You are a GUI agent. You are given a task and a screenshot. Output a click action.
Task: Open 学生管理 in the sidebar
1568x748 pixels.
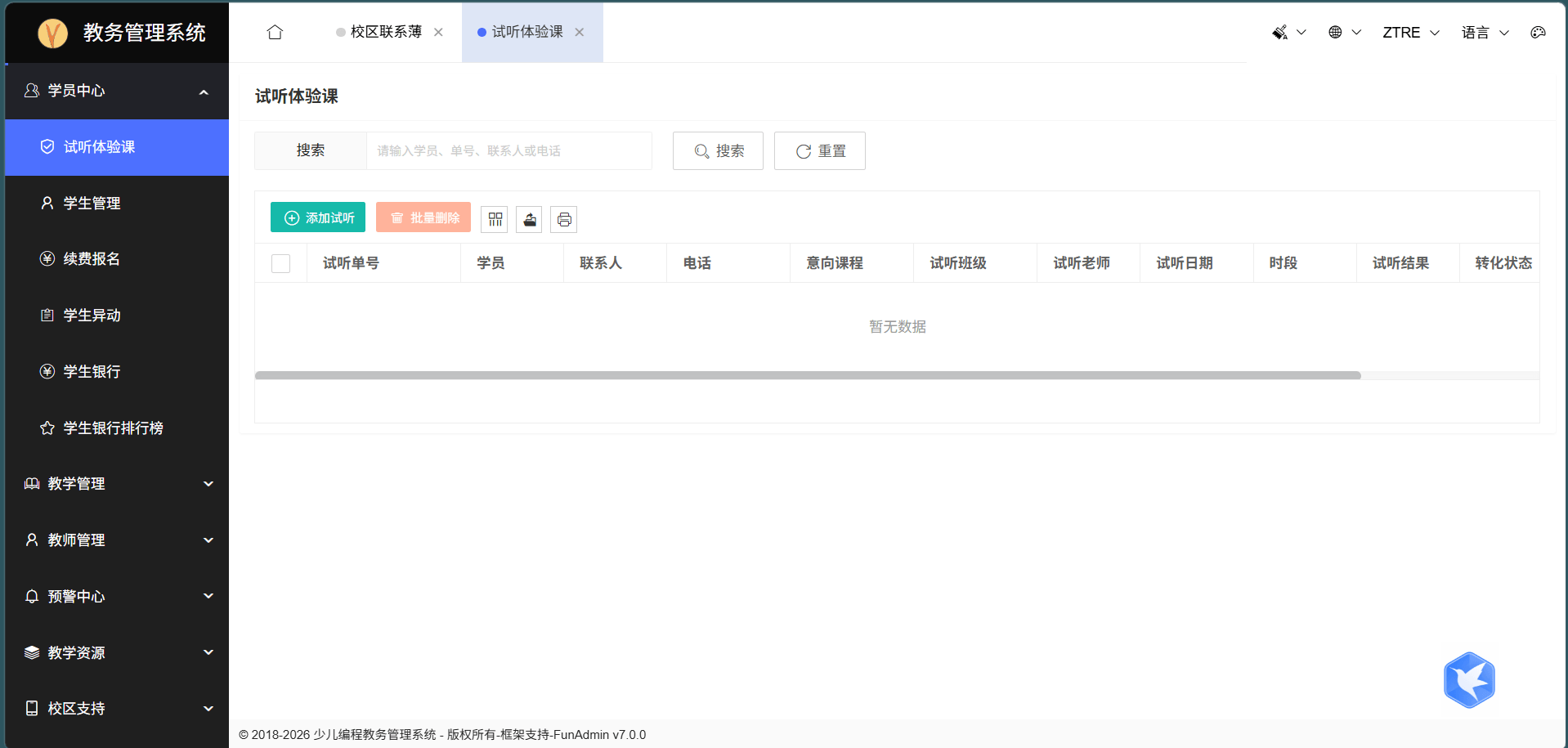tap(92, 204)
